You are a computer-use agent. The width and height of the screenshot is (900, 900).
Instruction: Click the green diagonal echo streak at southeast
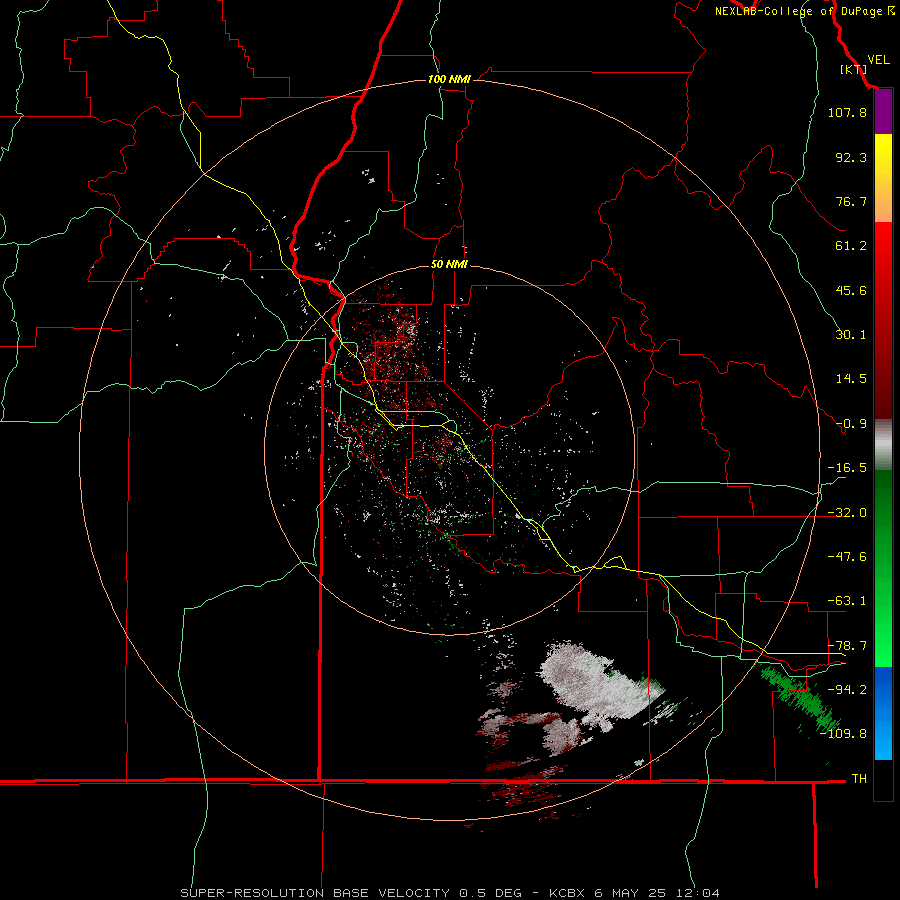(x=801, y=699)
